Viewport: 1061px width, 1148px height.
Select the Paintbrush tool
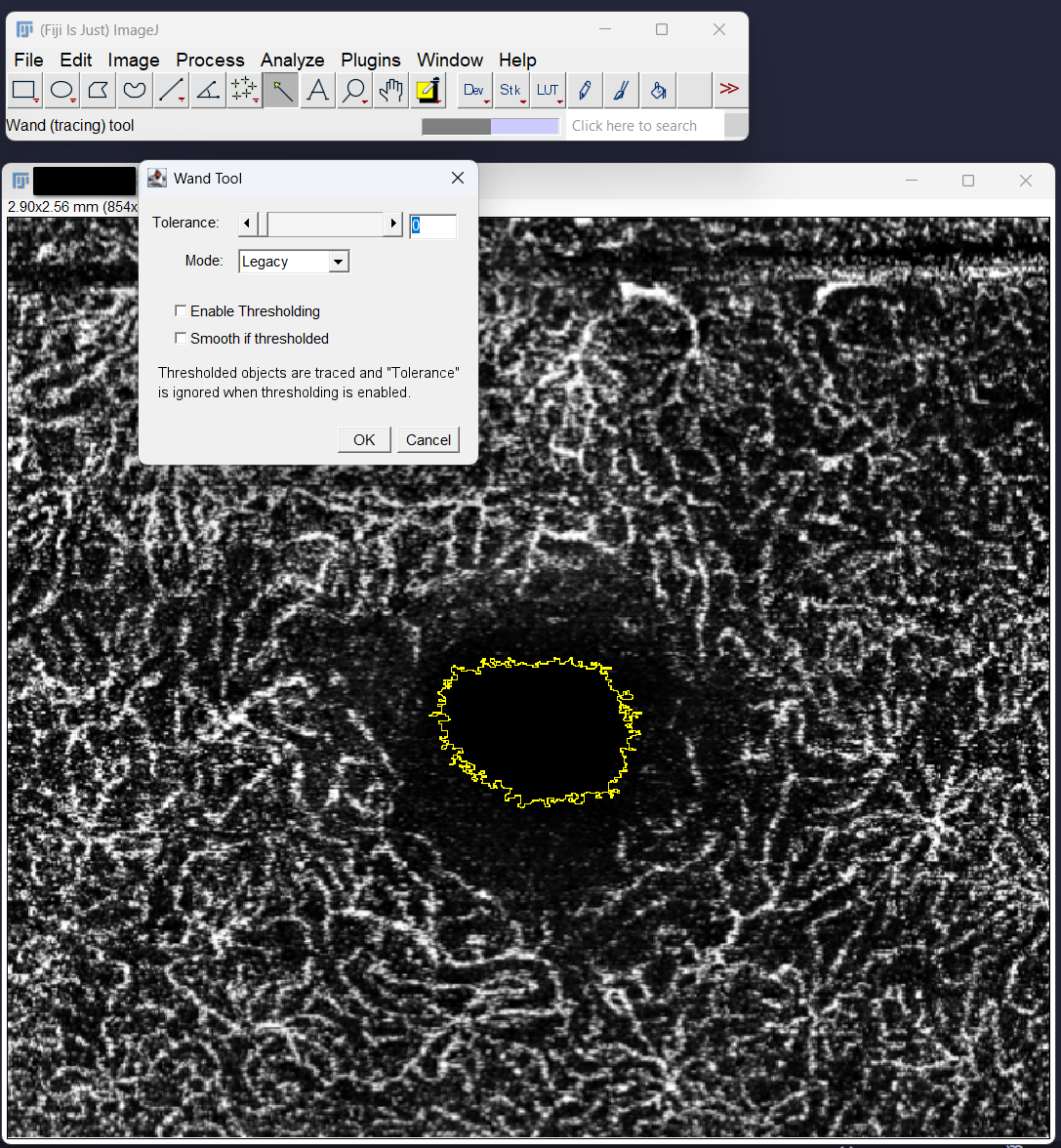[x=621, y=90]
